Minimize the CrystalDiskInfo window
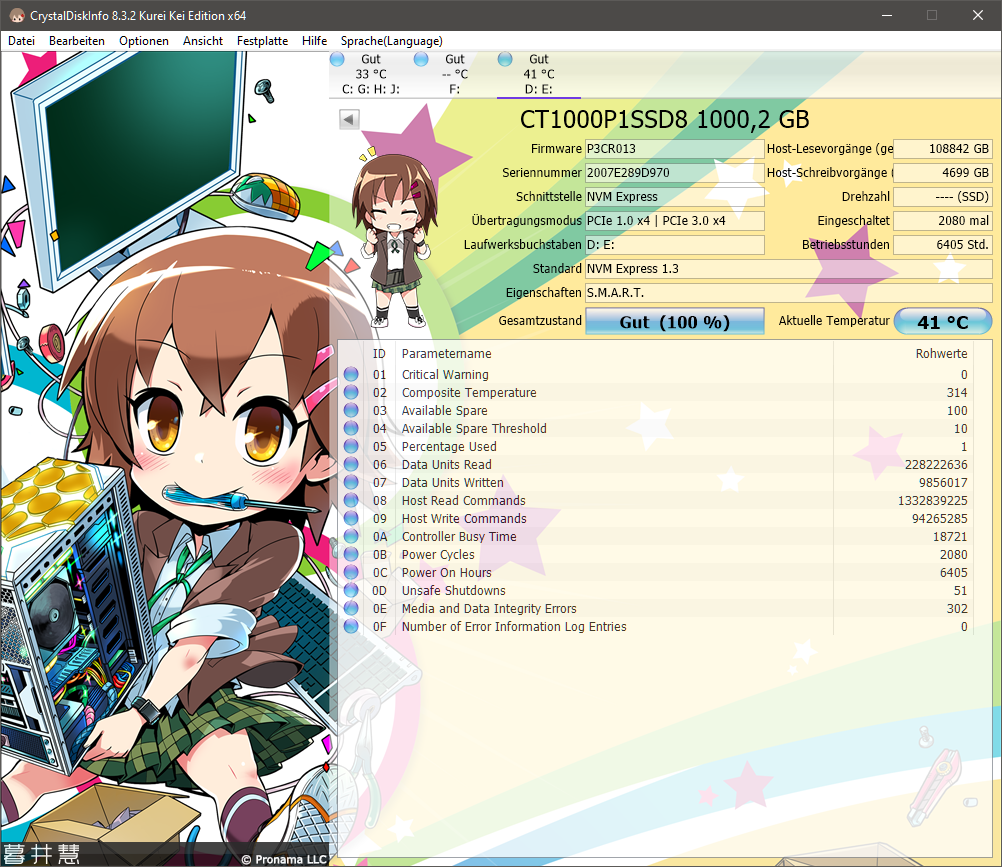The height and width of the screenshot is (867, 1002). click(x=886, y=15)
